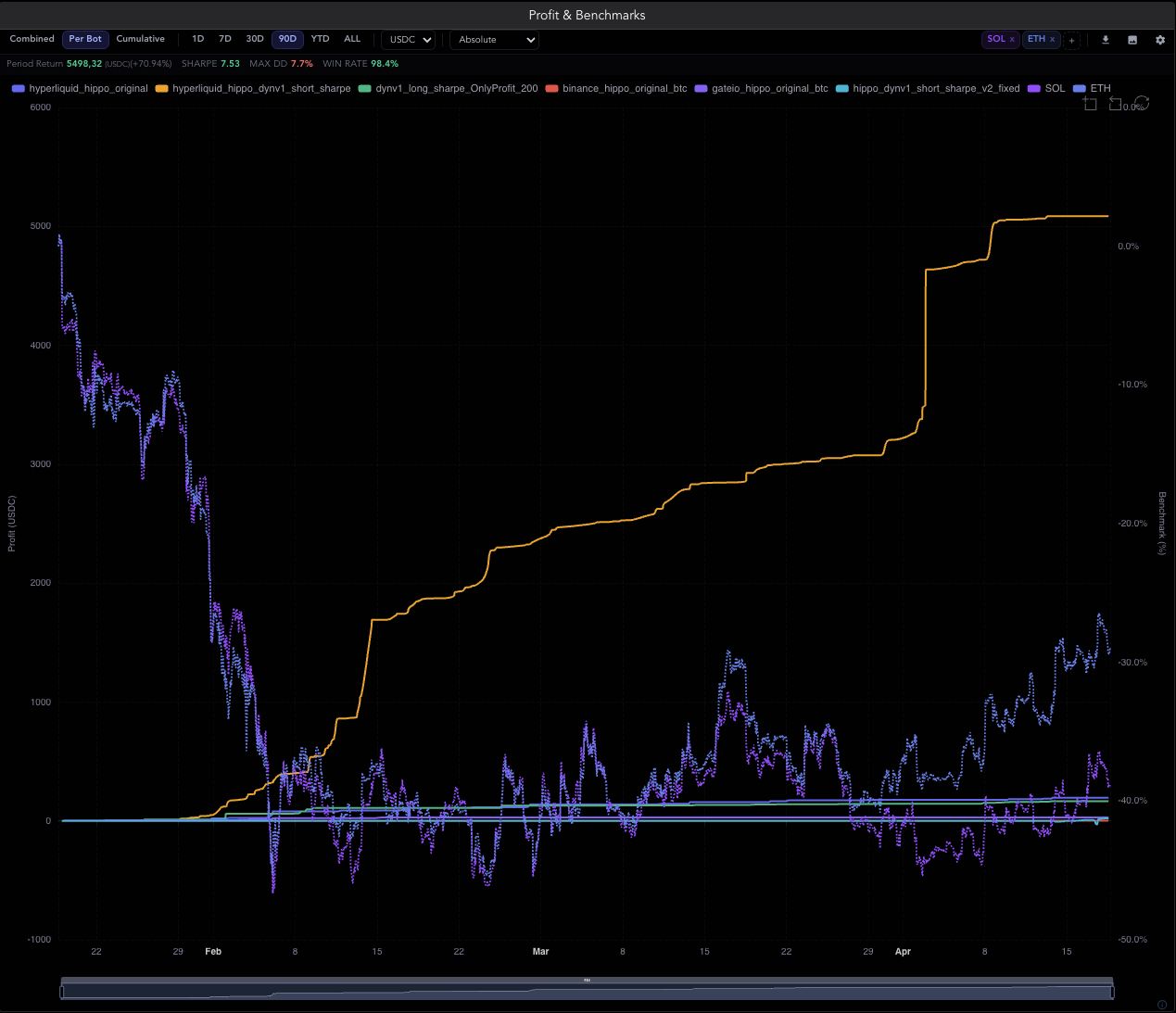1176x1013 pixels.
Task: Switch to Combined view
Action: (32, 39)
